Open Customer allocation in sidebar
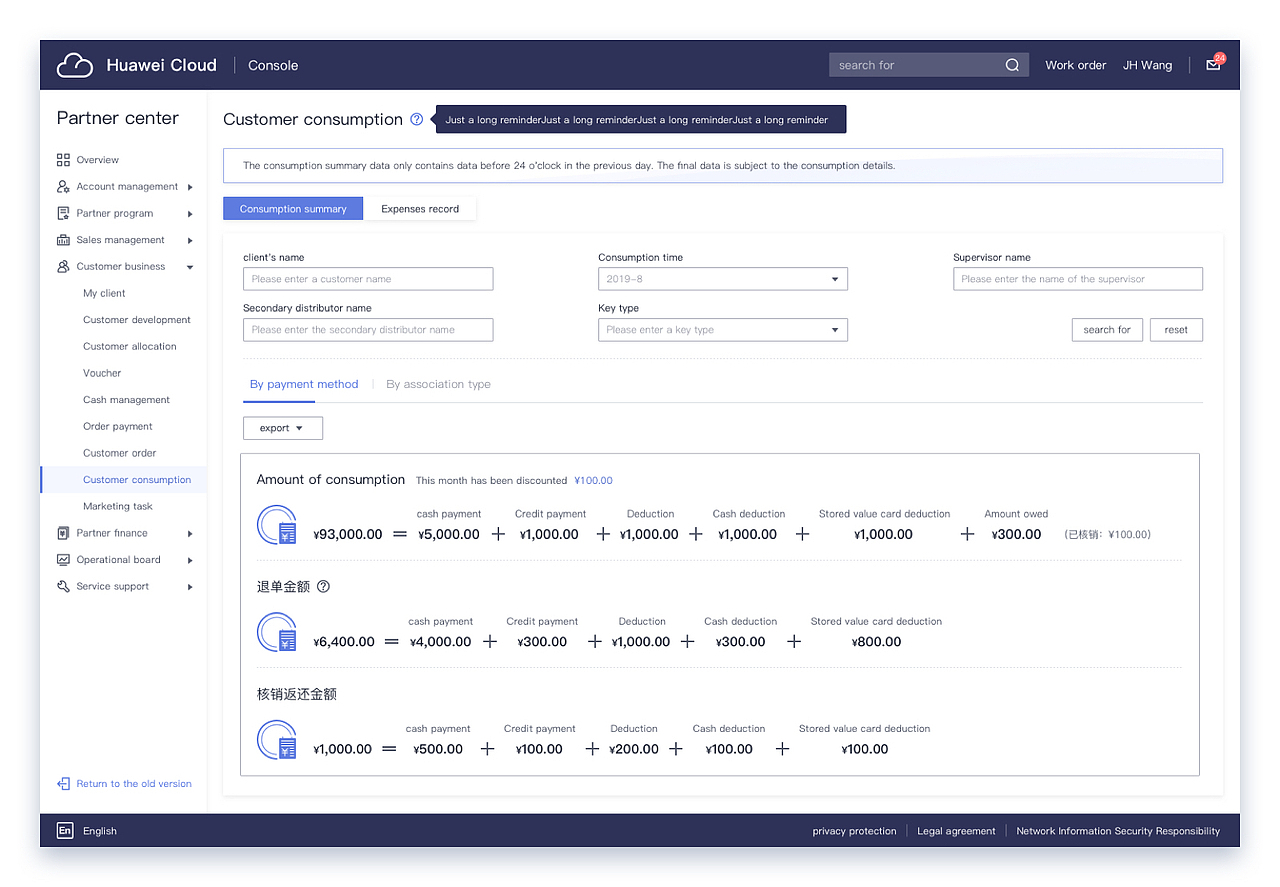 point(130,347)
